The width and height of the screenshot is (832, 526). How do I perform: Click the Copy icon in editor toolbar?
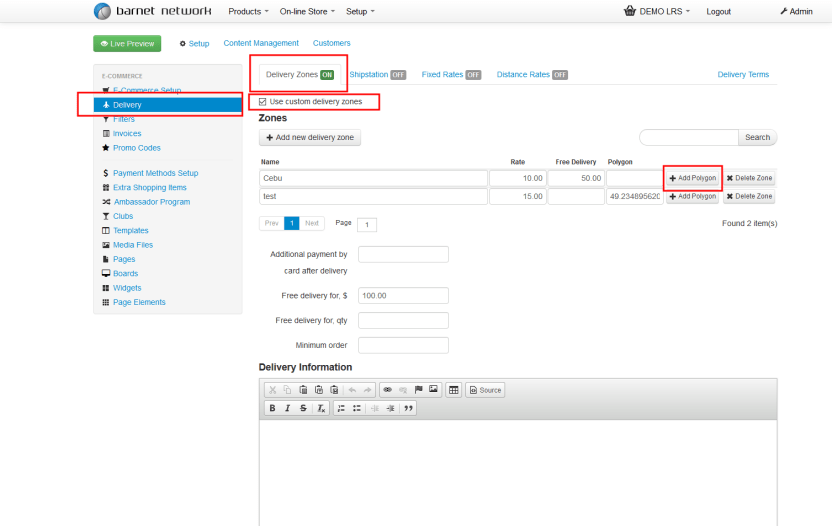[288, 390]
